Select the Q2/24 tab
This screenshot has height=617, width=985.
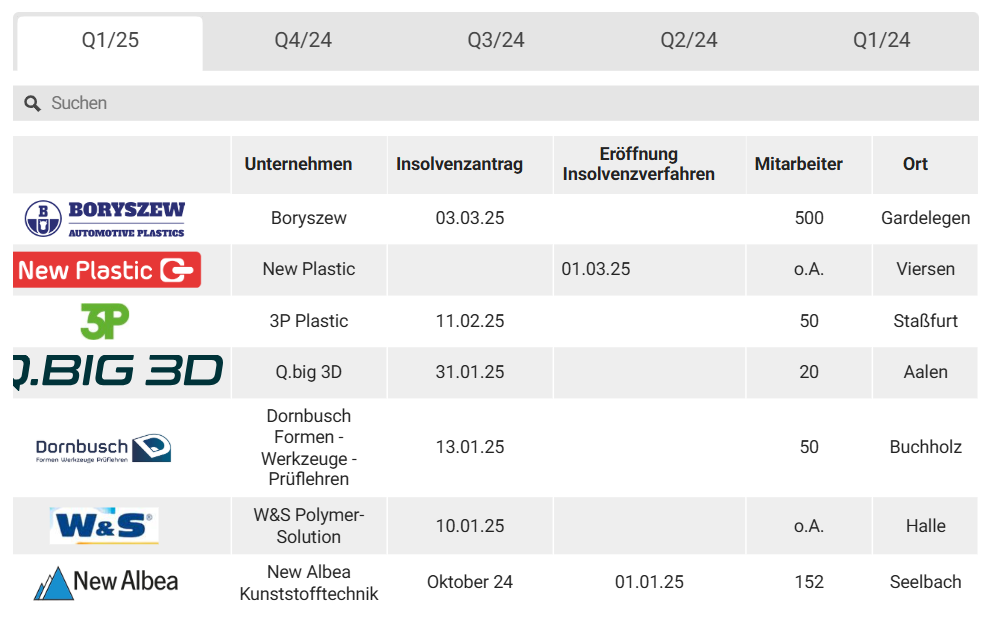click(689, 41)
